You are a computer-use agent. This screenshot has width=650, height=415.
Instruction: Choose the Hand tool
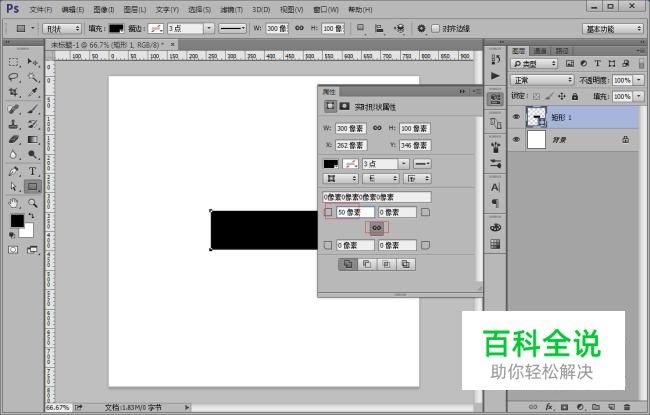pyautogui.click(x=14, y=202)
